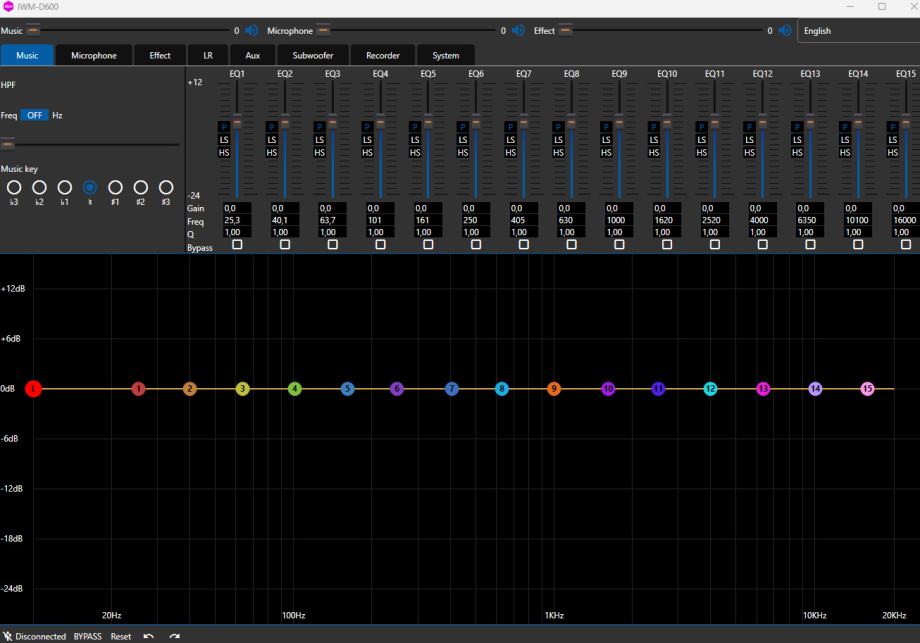The image size is (920, 643).
Task: Tick the Bypass checkbox under EQ8
Action: tap(571, 244)
